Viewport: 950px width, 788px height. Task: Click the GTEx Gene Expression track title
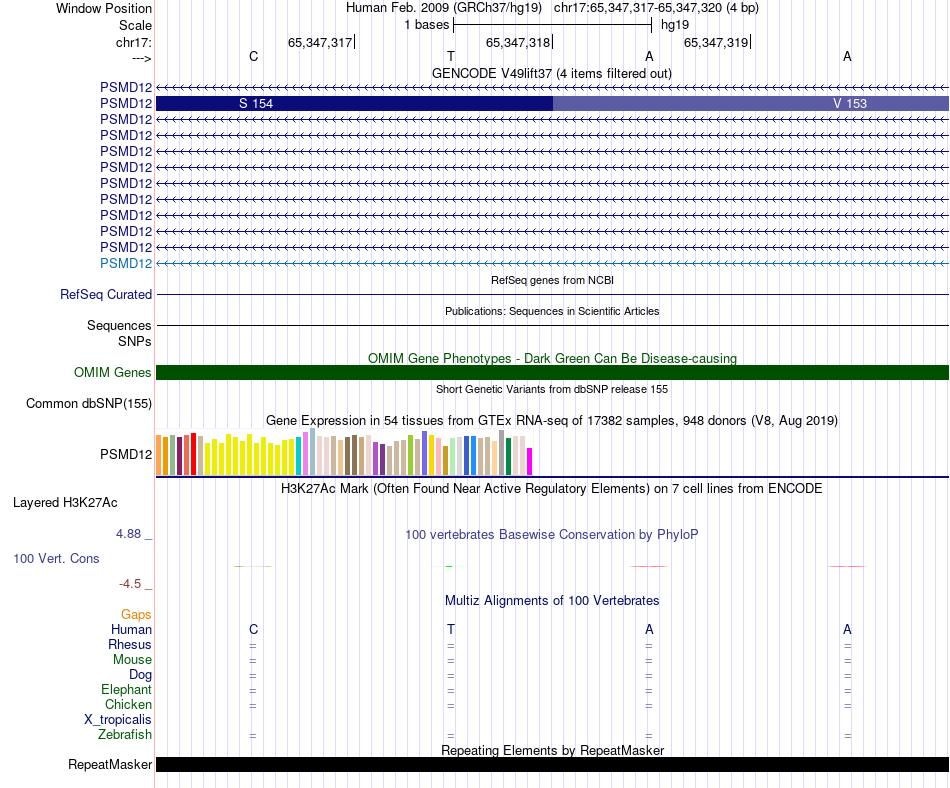tap(552, 420)
